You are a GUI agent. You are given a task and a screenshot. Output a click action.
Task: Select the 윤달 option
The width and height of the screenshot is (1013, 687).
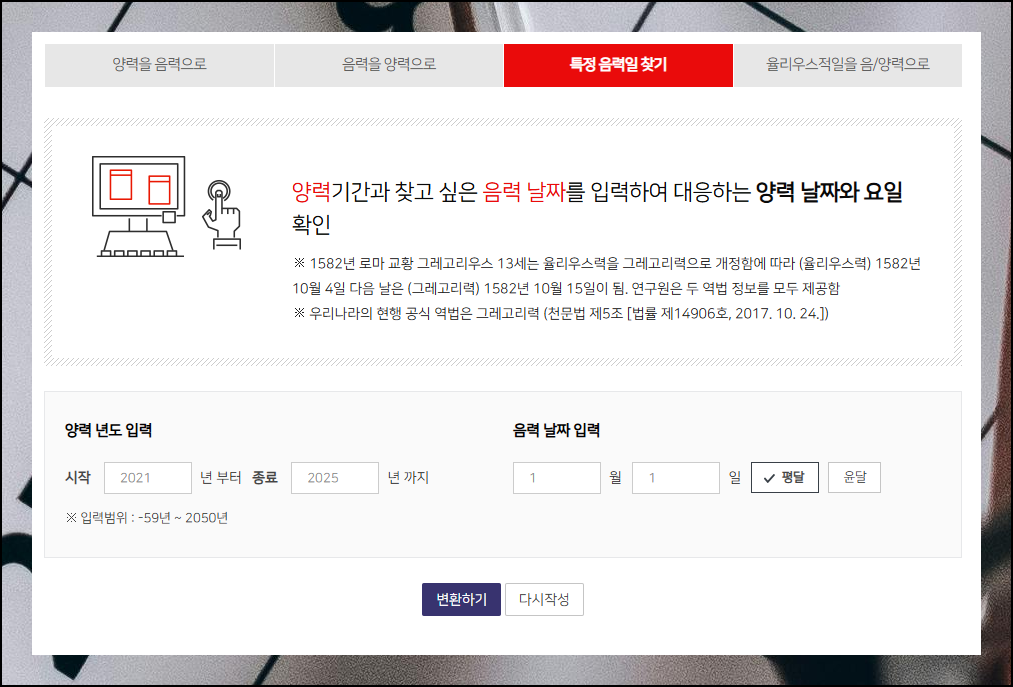point(854,478)
